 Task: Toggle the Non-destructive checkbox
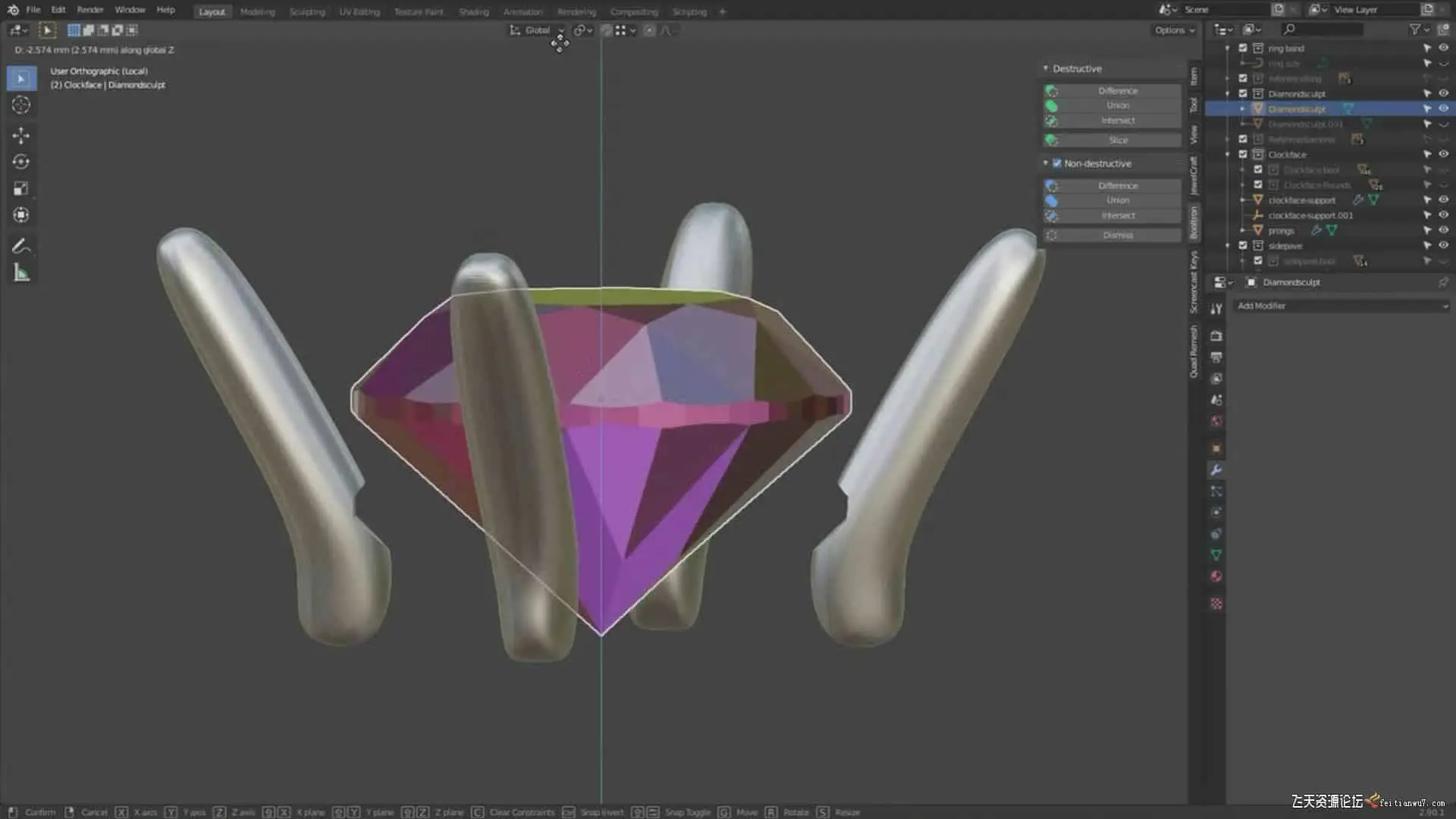pyautogui.click(x=1057, y=164)
